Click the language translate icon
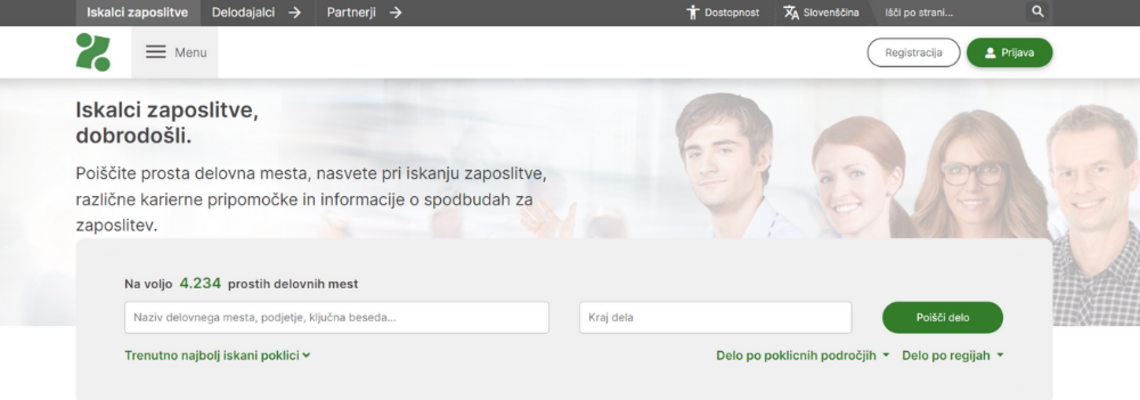This screenshot has width=1140, height=400. click(x=791, y=12)
